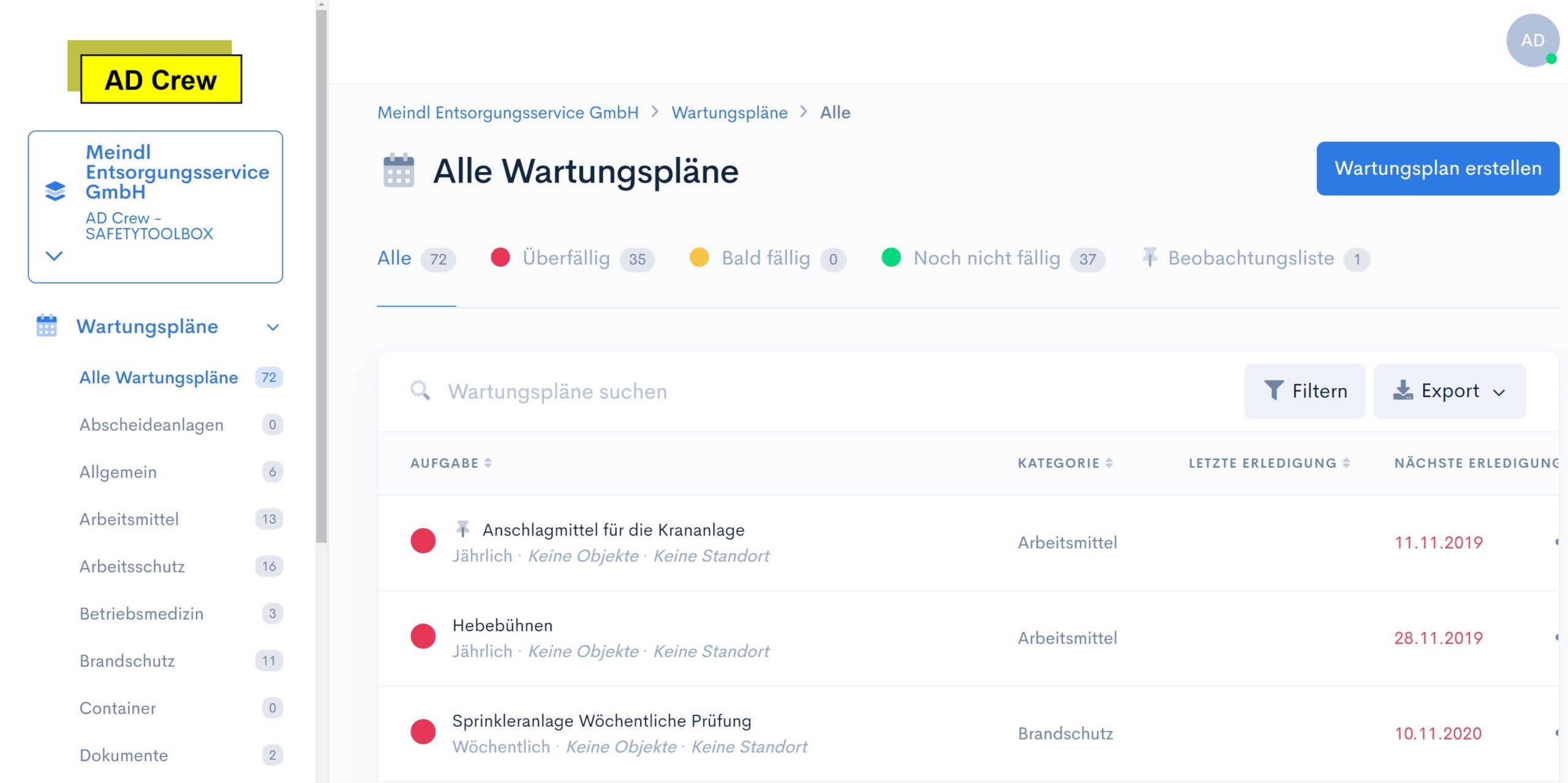Screen dimensions: 1568x783
Task: Open the Export dropdown
Action: pyautogui.click(x=1449, y=391)
